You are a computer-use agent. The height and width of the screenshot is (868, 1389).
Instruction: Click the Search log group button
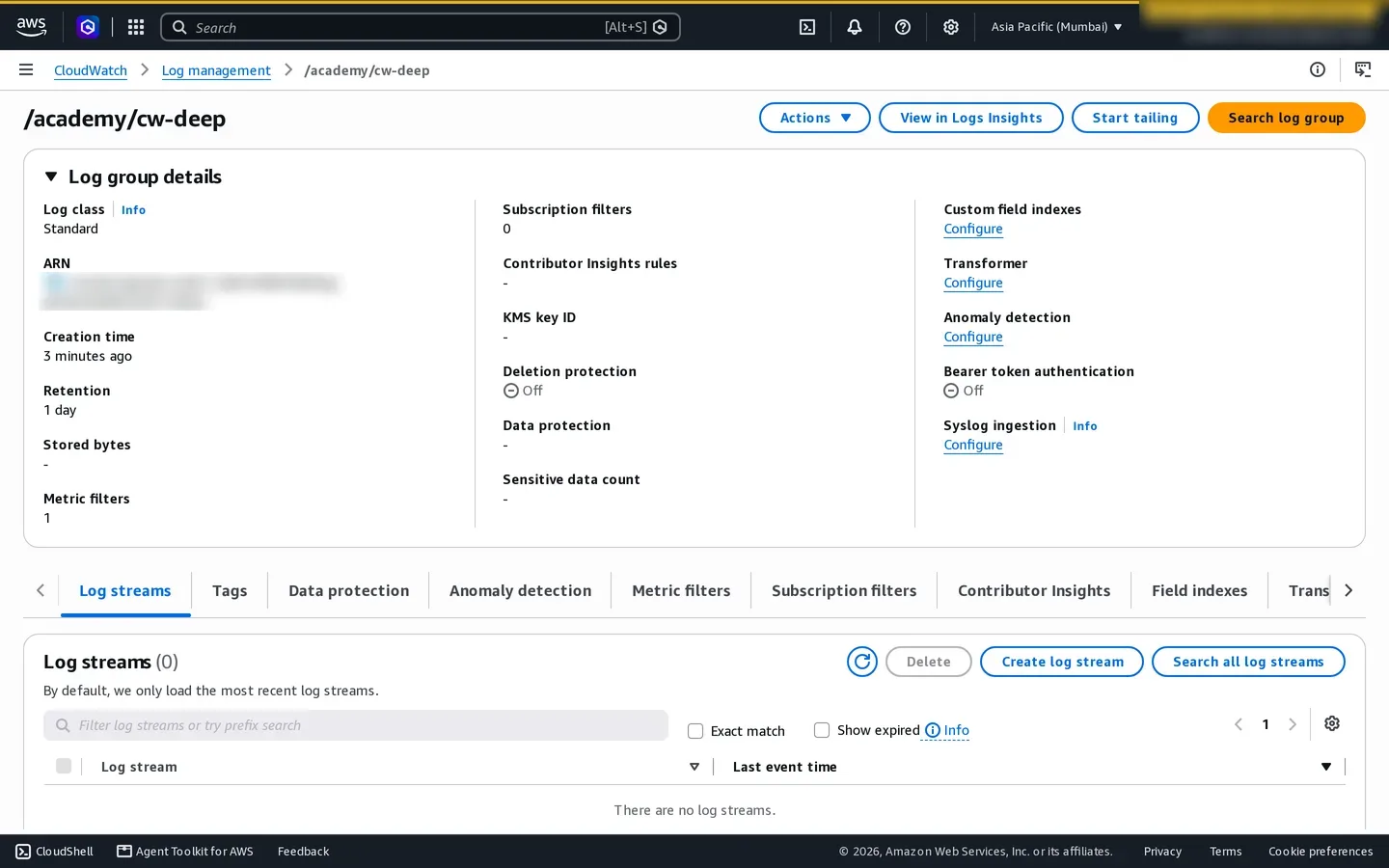(1286, 118)
